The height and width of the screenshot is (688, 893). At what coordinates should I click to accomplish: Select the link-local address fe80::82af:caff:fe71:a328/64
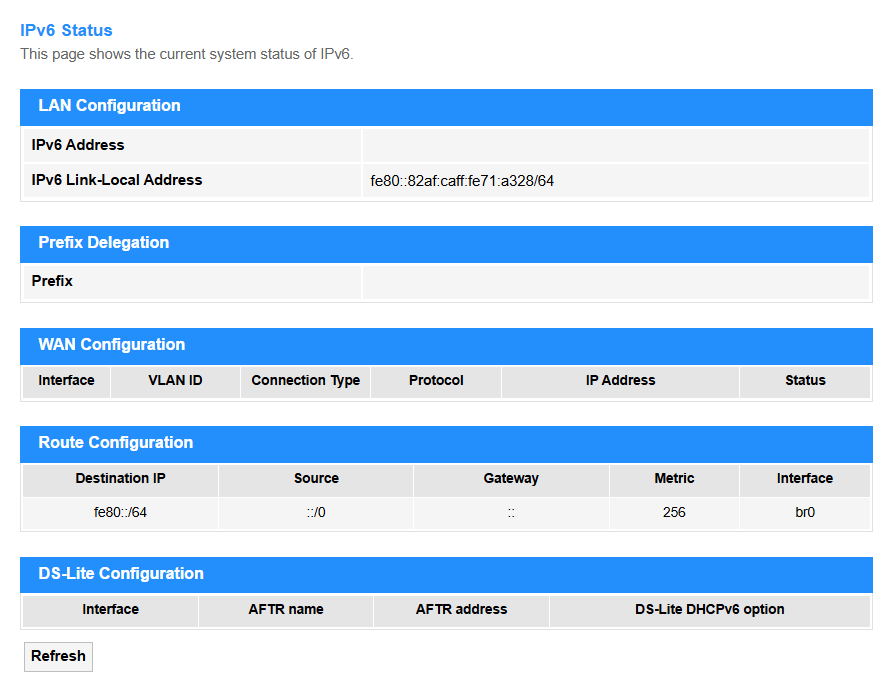click(462, 181)
